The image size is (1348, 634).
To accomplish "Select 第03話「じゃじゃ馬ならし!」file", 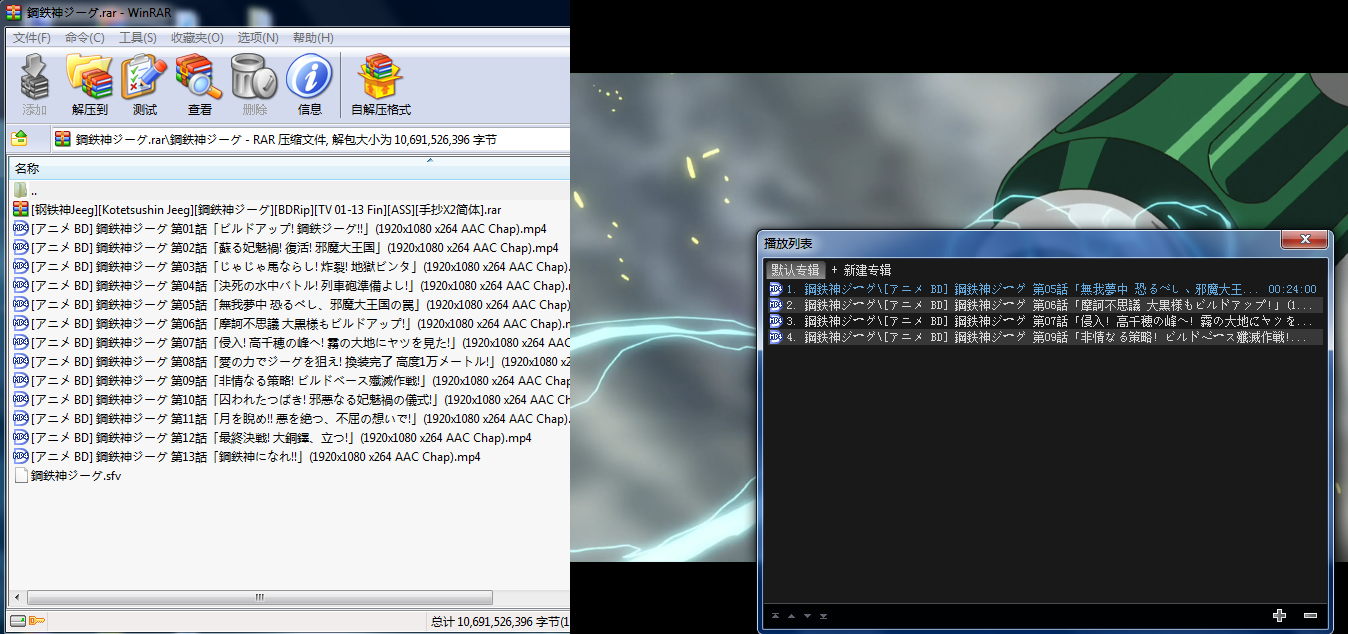I will (290, 266).
